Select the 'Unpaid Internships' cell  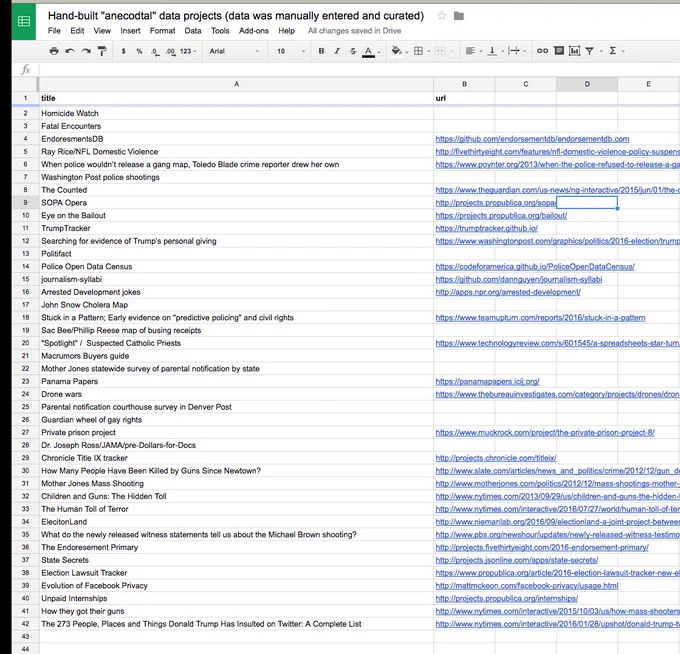pos(236,598)
